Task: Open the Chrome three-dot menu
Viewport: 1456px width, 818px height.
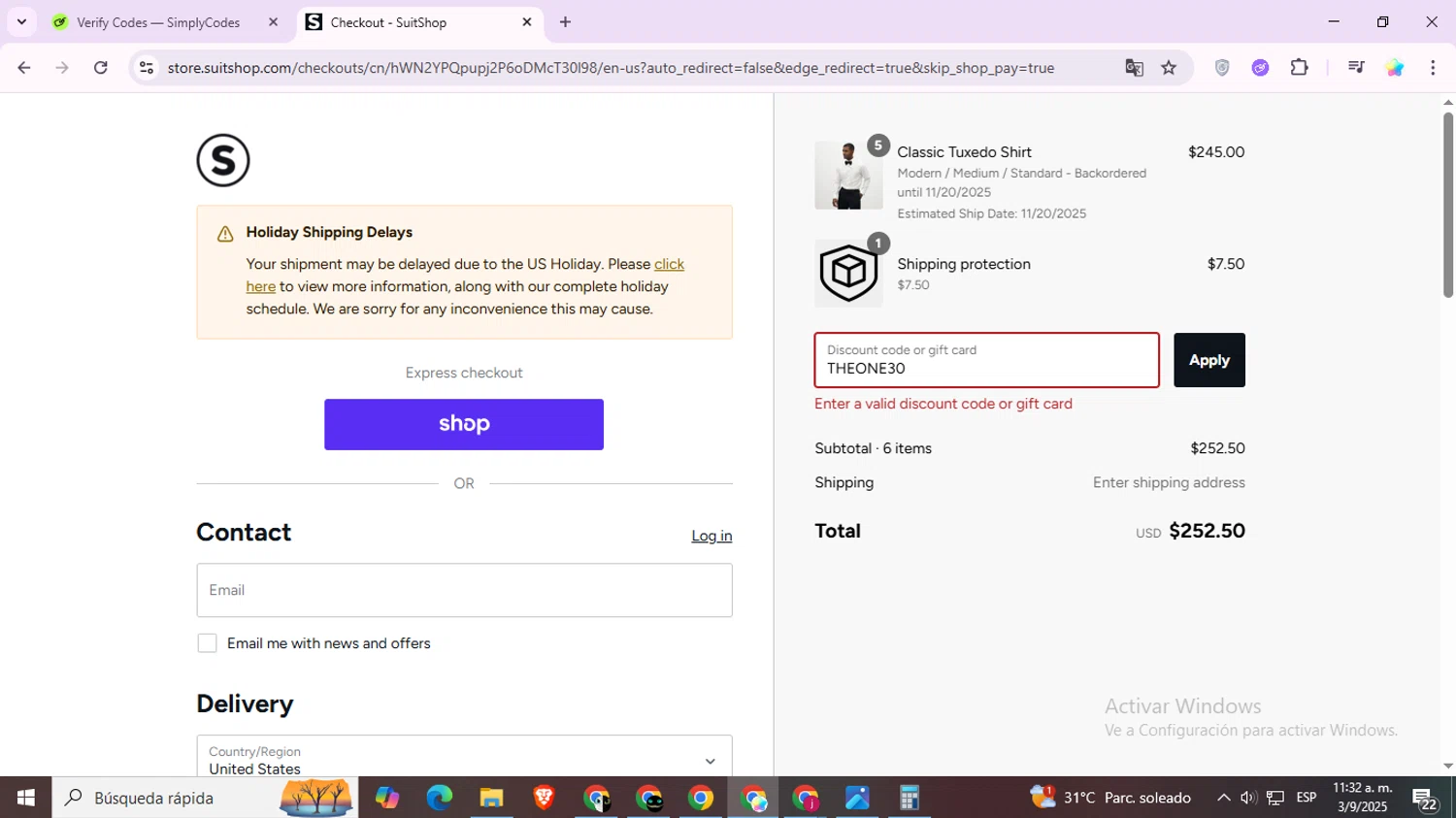Action: [1433, 68]
